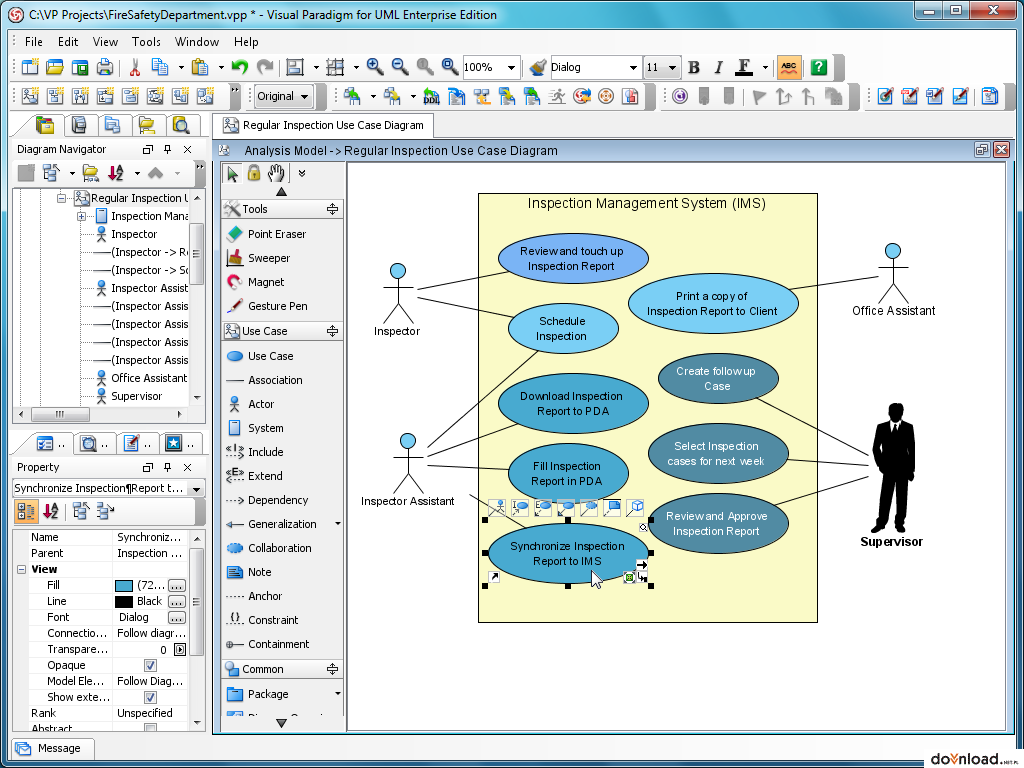Click the Message button at the bottom
Screen dimensions: 1024x768
(x=51, y=748)
